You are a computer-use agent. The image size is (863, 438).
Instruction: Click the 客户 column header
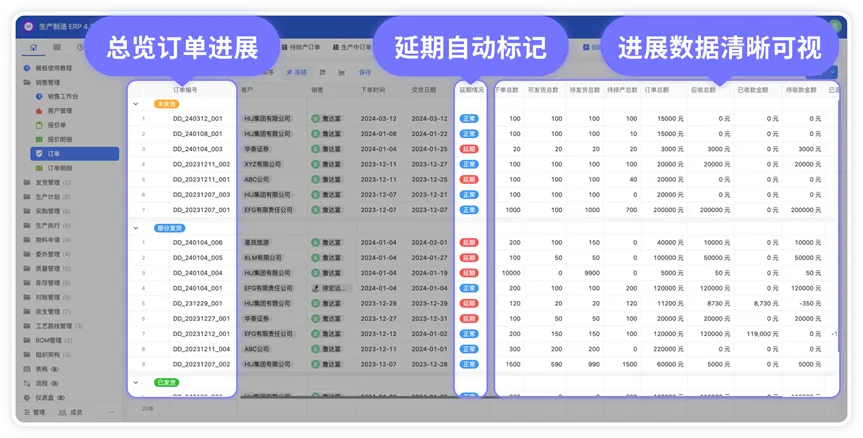coord(247,90)
